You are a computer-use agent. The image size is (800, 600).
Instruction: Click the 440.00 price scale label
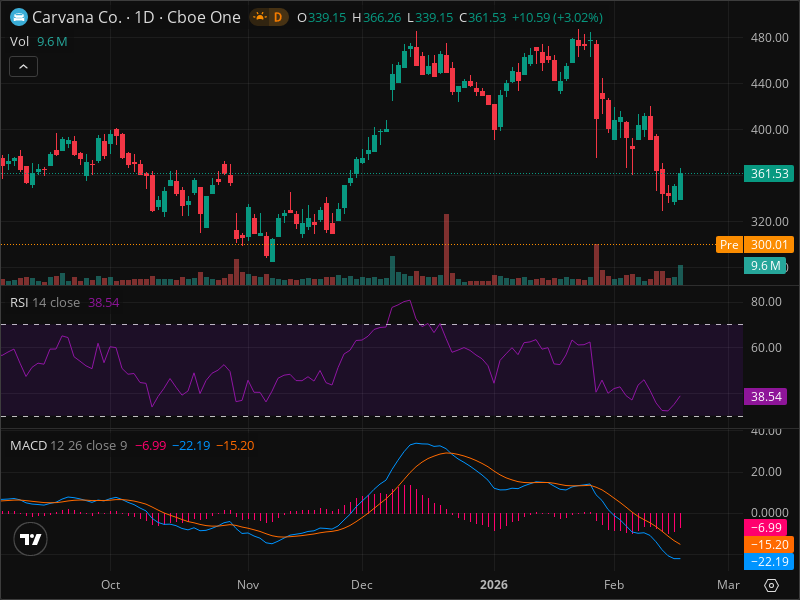[x=769, y=84]
